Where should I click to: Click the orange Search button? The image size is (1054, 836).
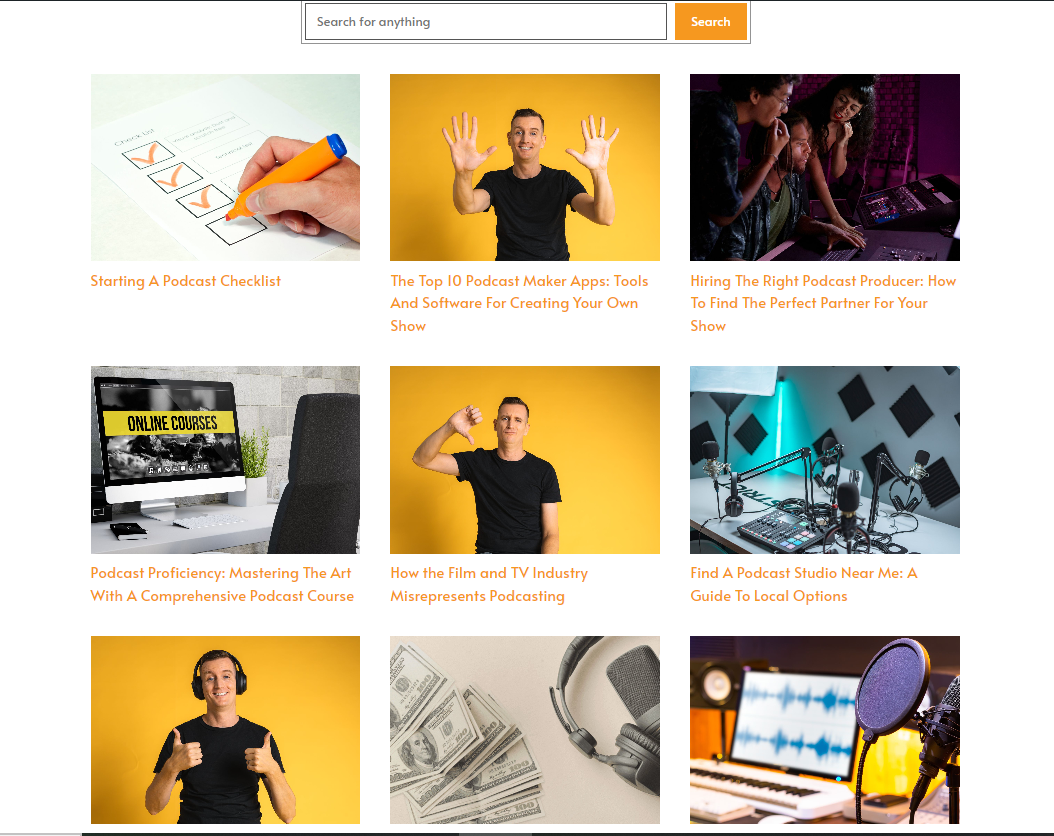pyautogui.click(x=711, y=22)
